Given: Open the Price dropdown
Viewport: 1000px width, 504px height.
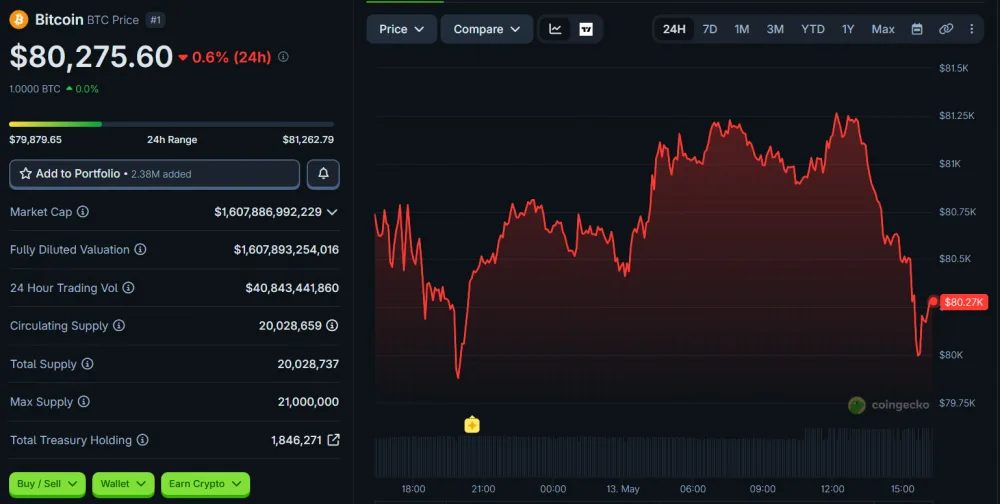Looking at the screenshot, I should point(401,29).
